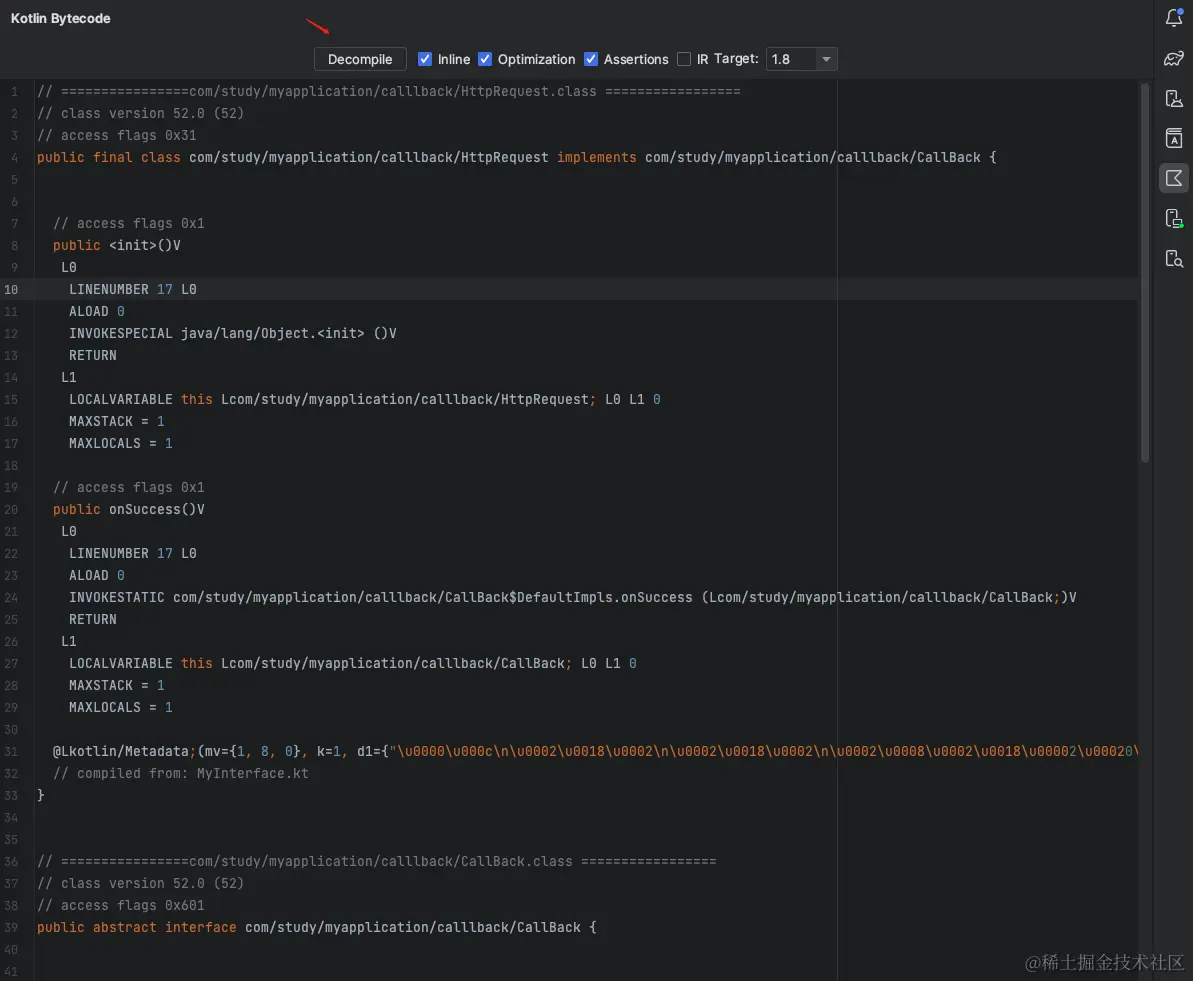Uncheck the Inline checkbox
Viewport: 1193px width, 981px height.
(425, 59)
